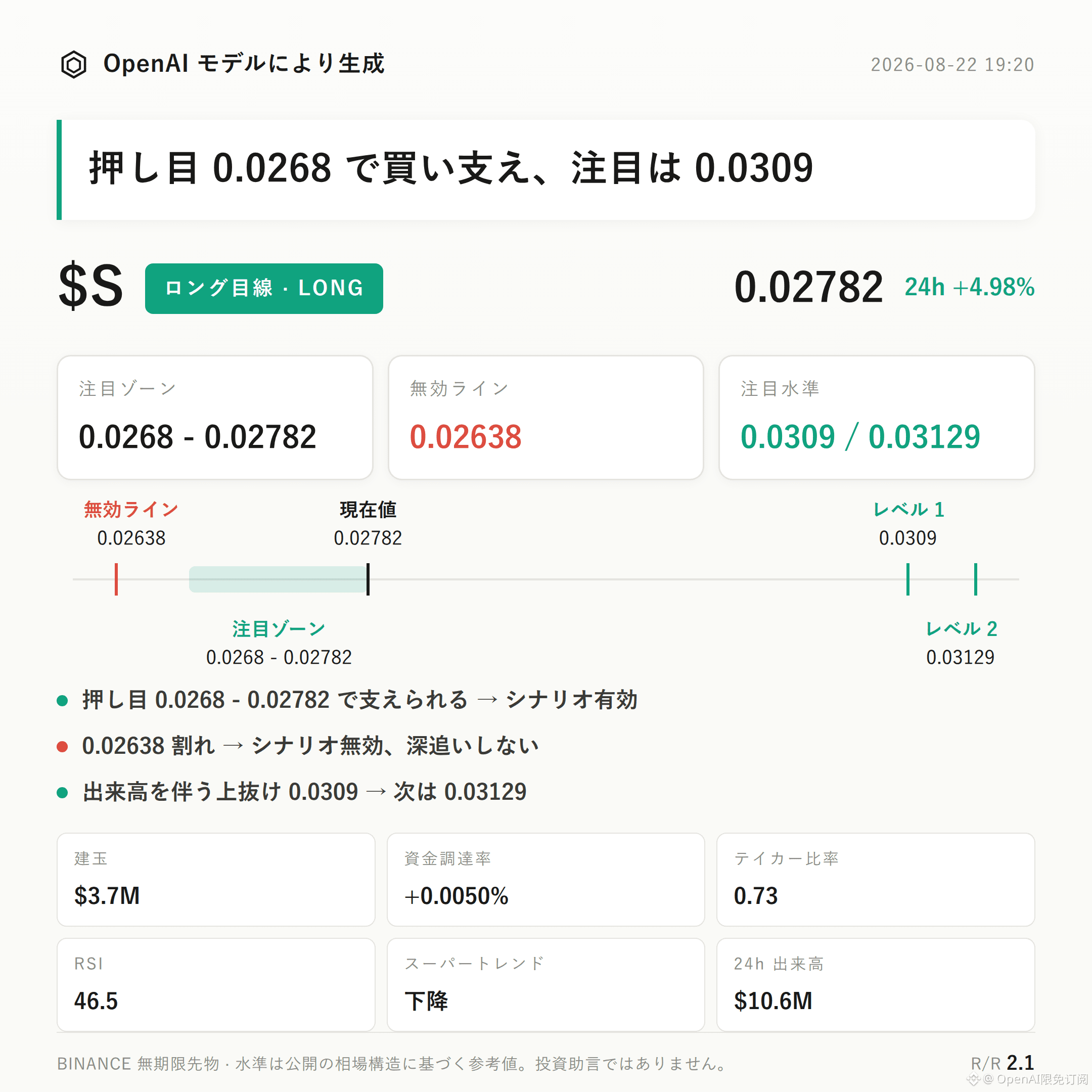Click the 資金調達率 +0.0050% stat card
Screen dimensions: 1092x1092
(546, 880)
